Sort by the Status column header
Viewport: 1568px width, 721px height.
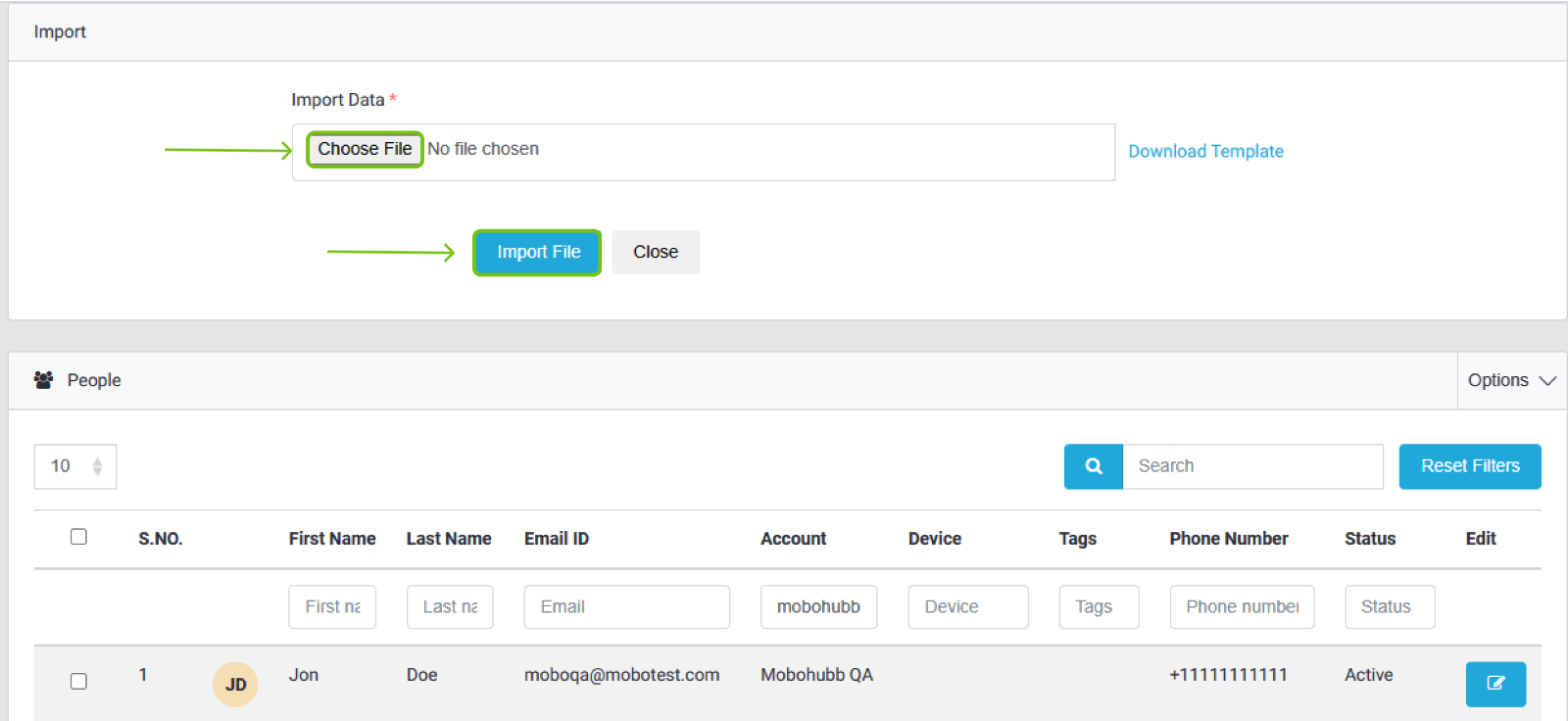point(1369,539)
